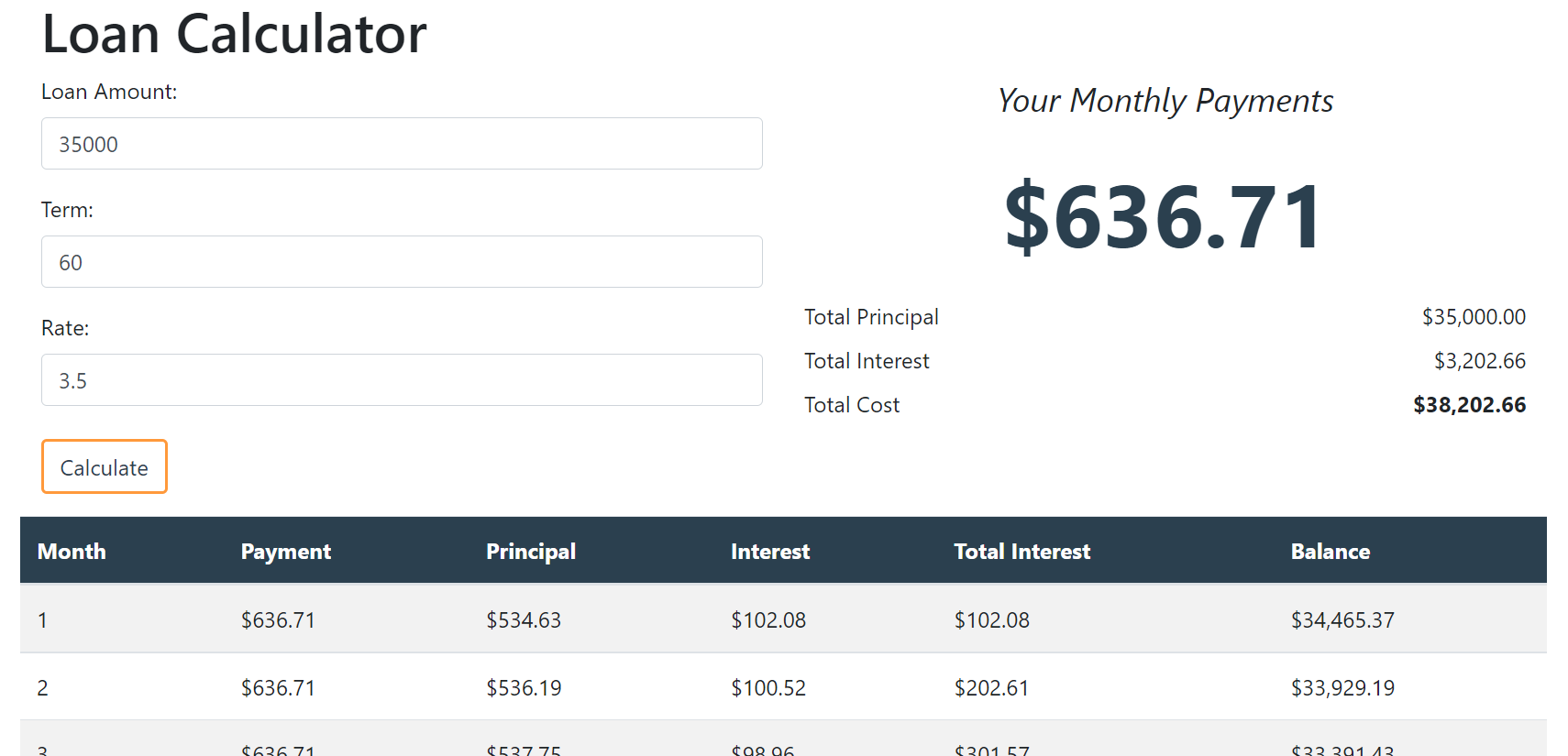Viewport: 1568px width, 756px height.
Task: Select the Term input field
Action: click(401, 261)
